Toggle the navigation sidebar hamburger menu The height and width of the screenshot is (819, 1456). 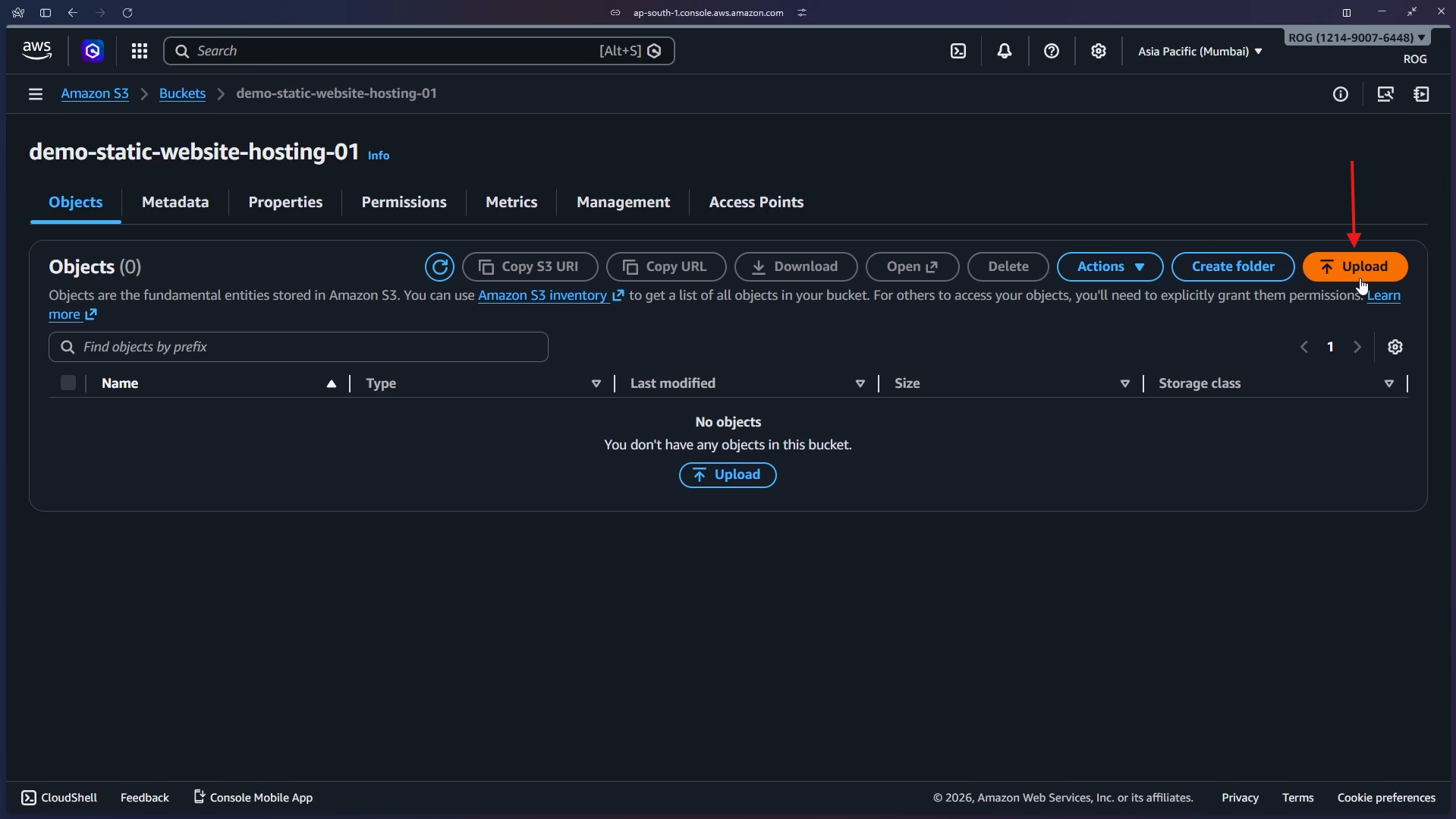[36, 93]
